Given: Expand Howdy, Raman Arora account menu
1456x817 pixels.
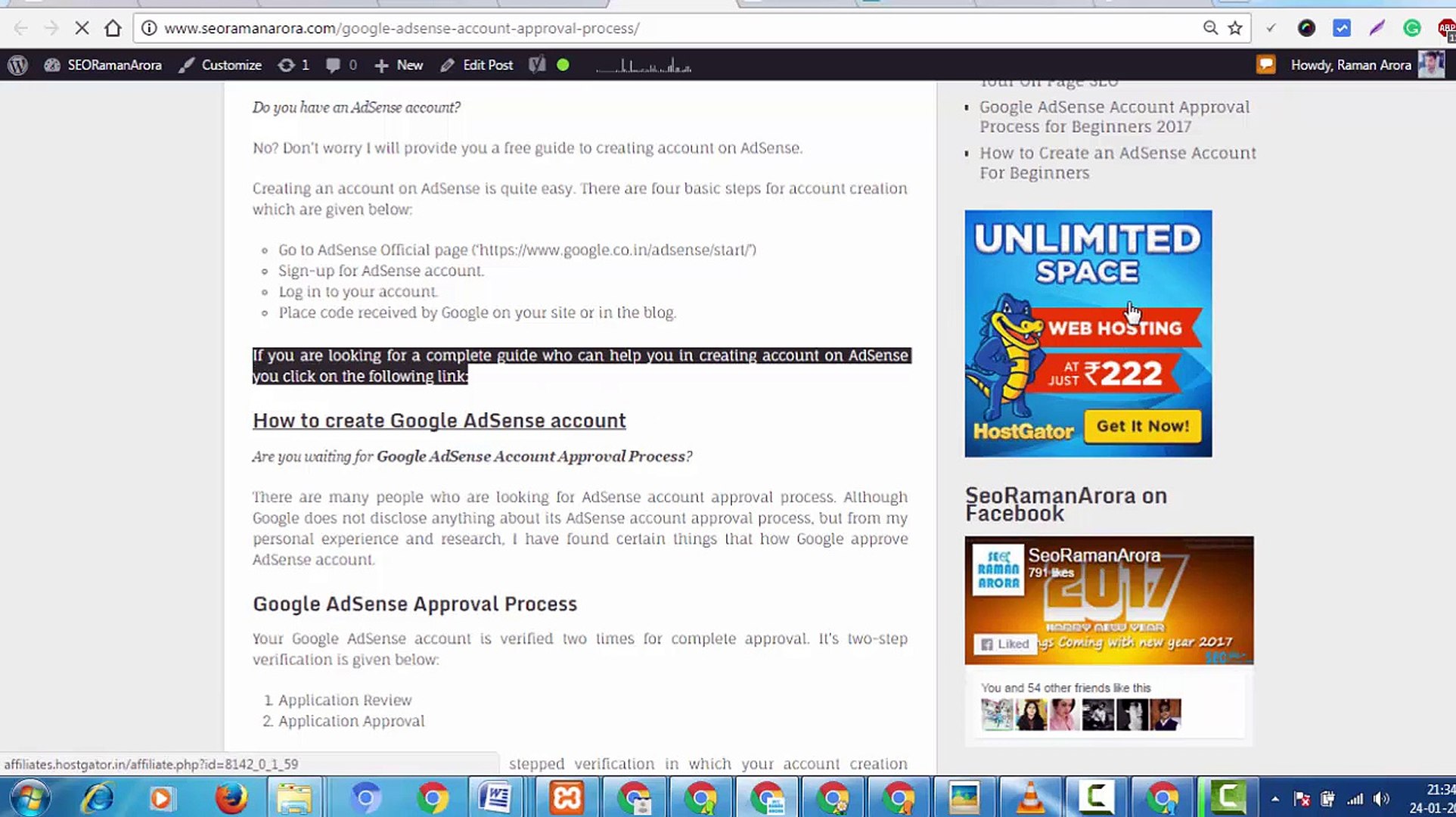Looking at the screenshot, I should (1351, 65).
